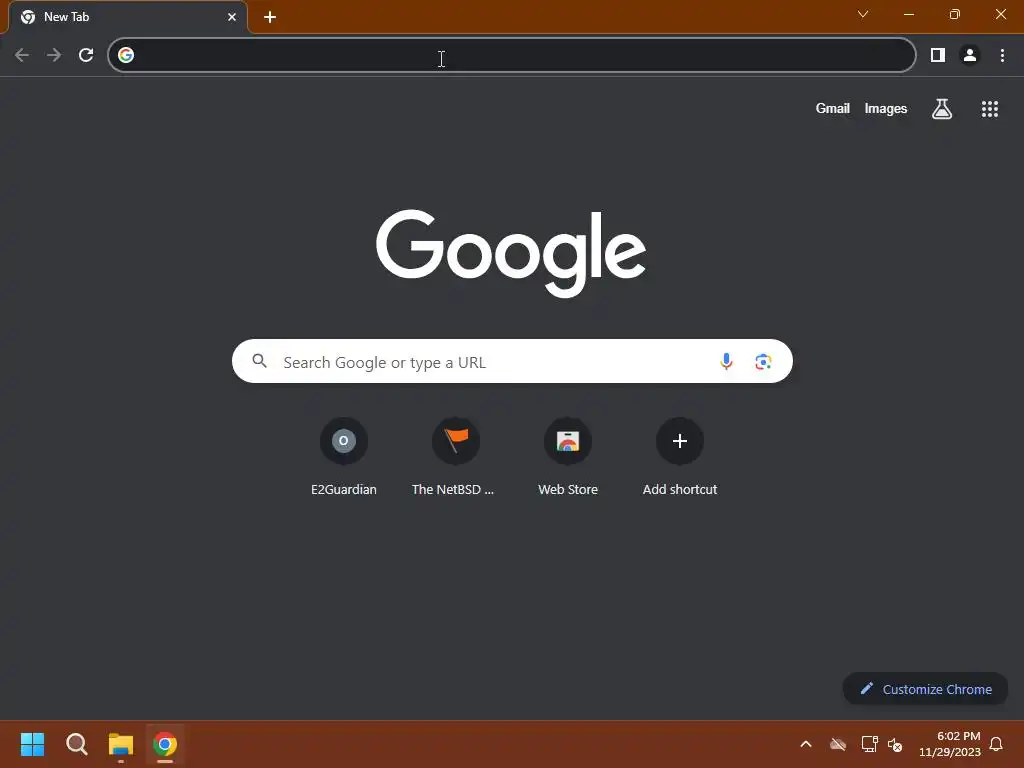Minimize the Chrome window

[x=908, y=14]
